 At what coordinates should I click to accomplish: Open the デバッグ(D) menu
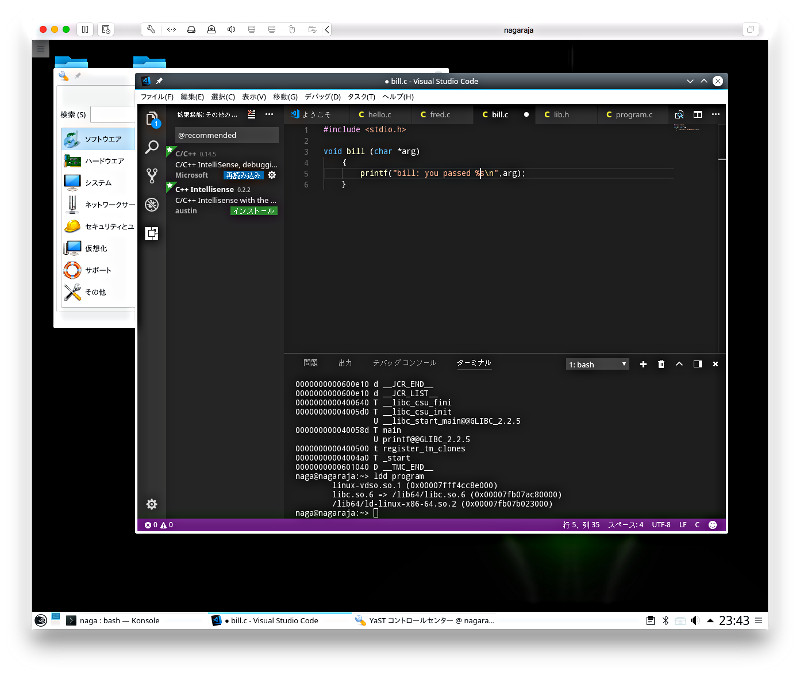pyautogui.click(x=322, y=96)
